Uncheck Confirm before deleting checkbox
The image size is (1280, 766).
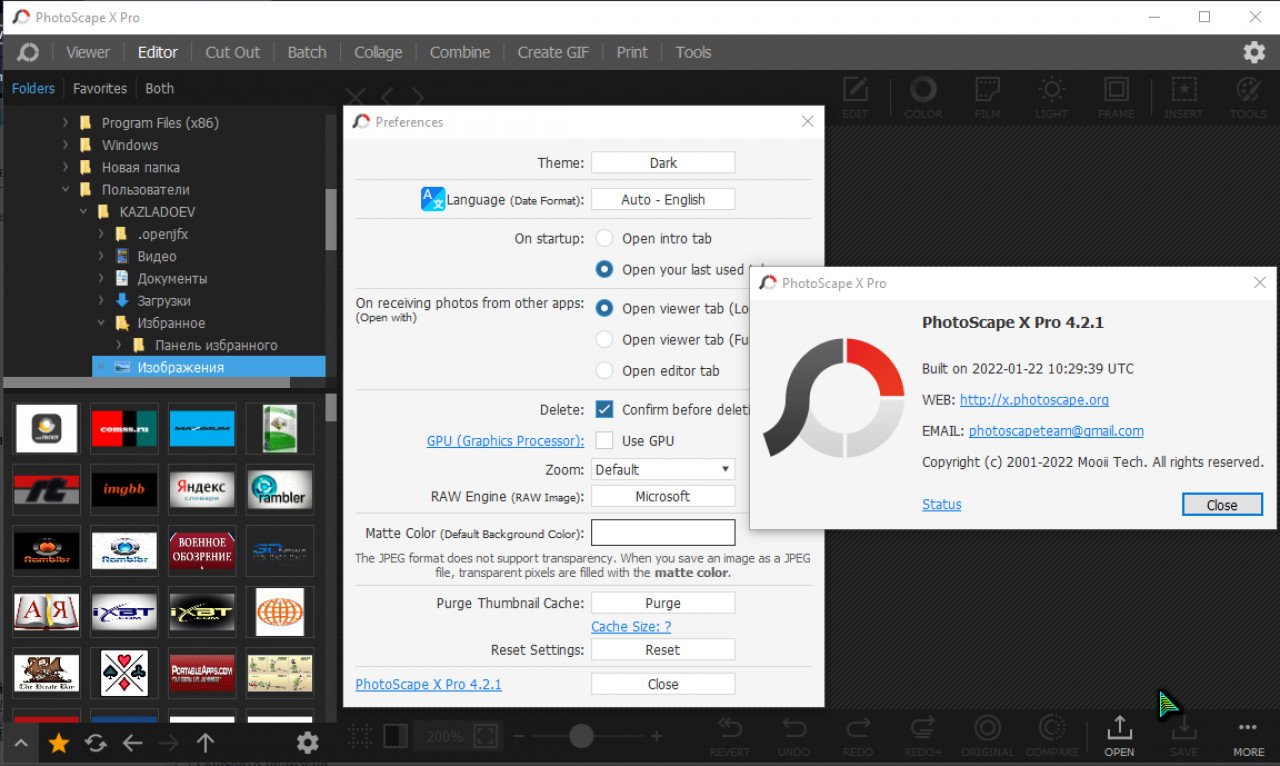(x=604, y=409)
